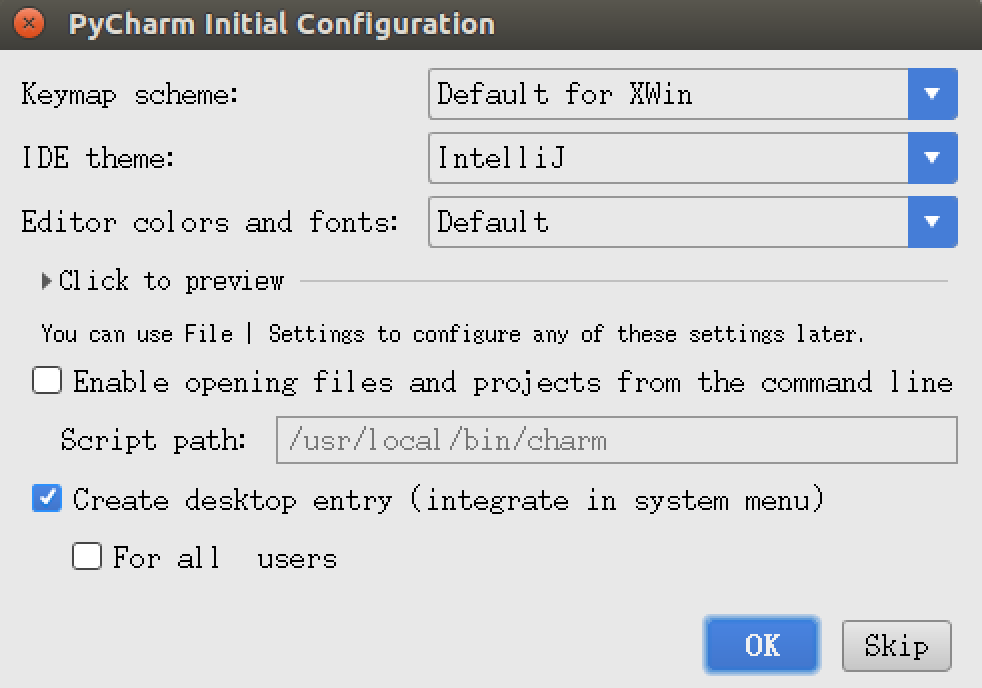Click the blue arrow on Editor colors dropdown
The width and height of the screenshot is (982, 688).
(932, 222)
